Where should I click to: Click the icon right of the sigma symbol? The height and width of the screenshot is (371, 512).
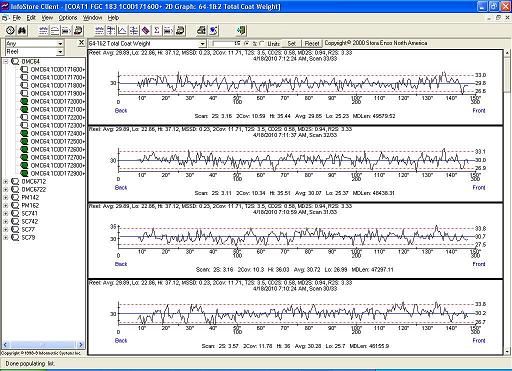[168, 31]
